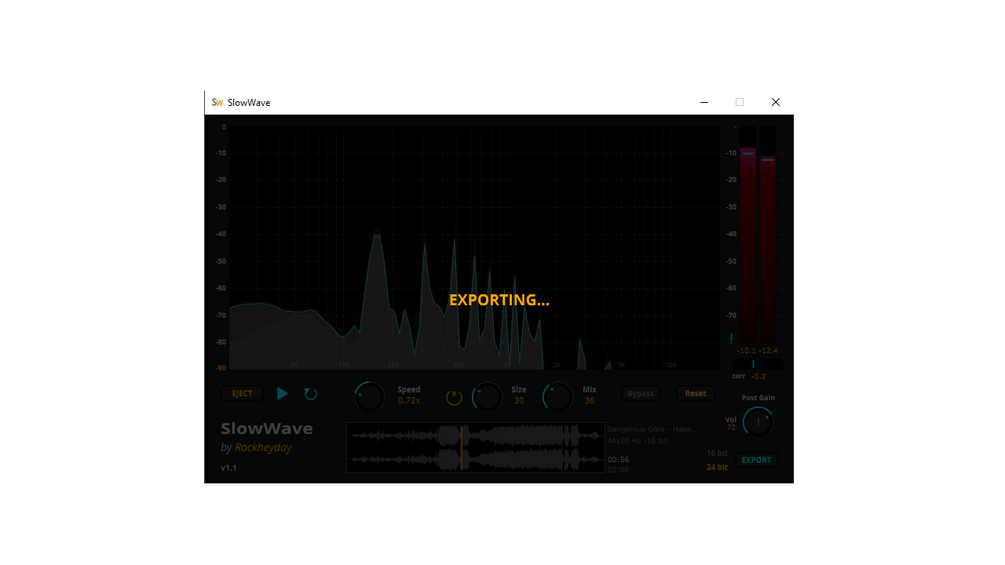The height and width of the screenshot is (565, 1005).
Task: Click the Post Gain volume knob
Action: click(x=758, y=422)
